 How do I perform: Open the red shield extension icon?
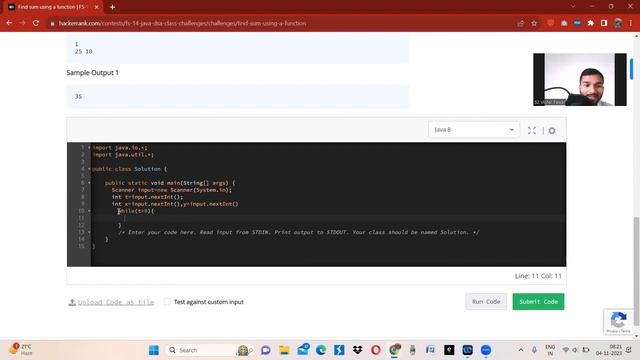[x=551, y=23]
